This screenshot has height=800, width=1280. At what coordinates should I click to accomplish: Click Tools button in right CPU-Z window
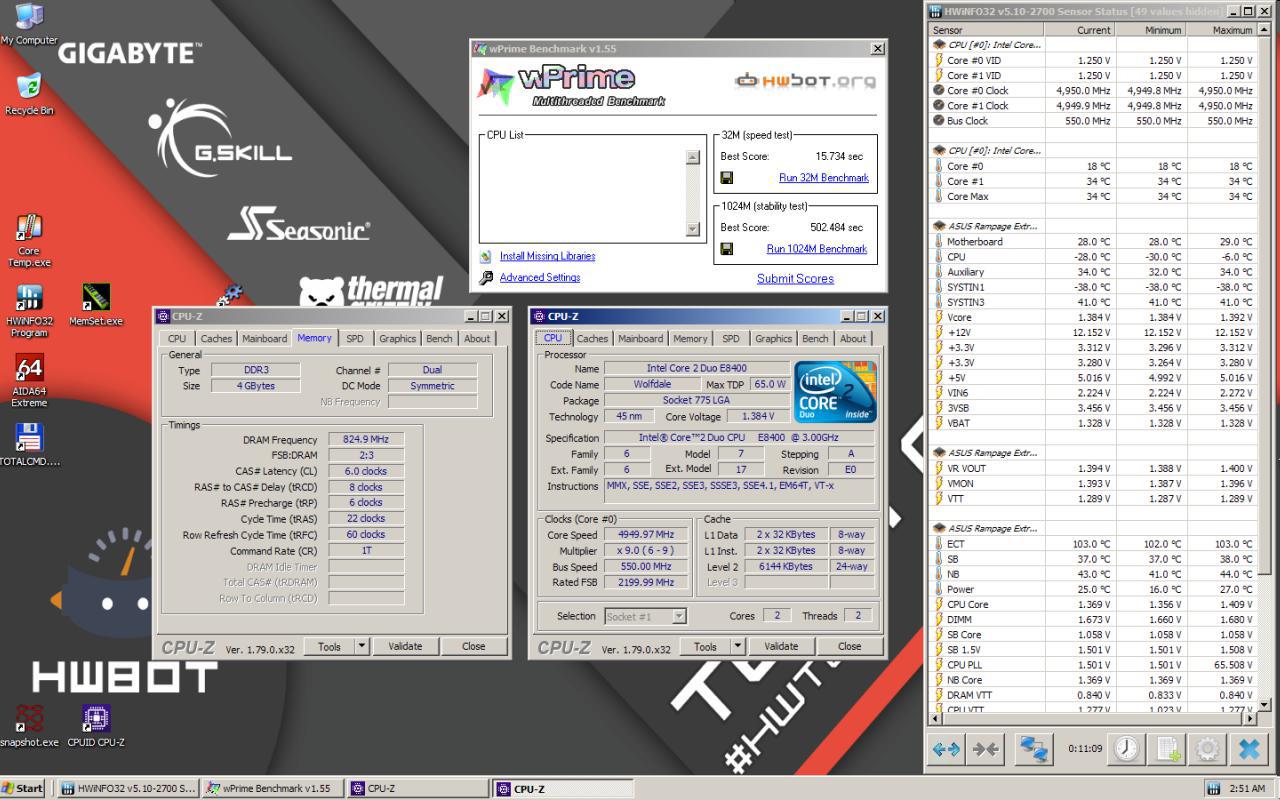pos(705,646)
